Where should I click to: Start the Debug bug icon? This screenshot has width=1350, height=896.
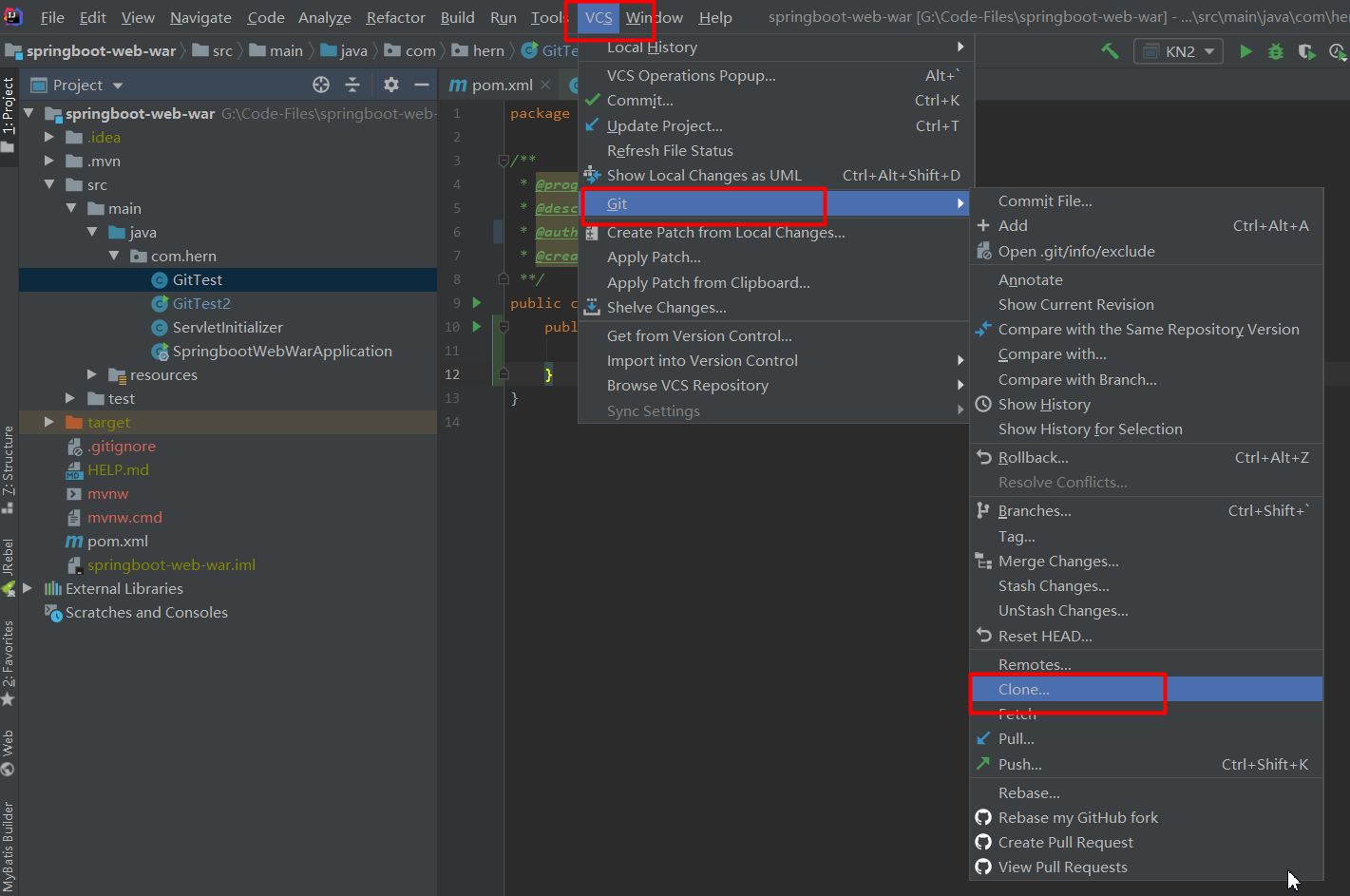coord(1276,51)
